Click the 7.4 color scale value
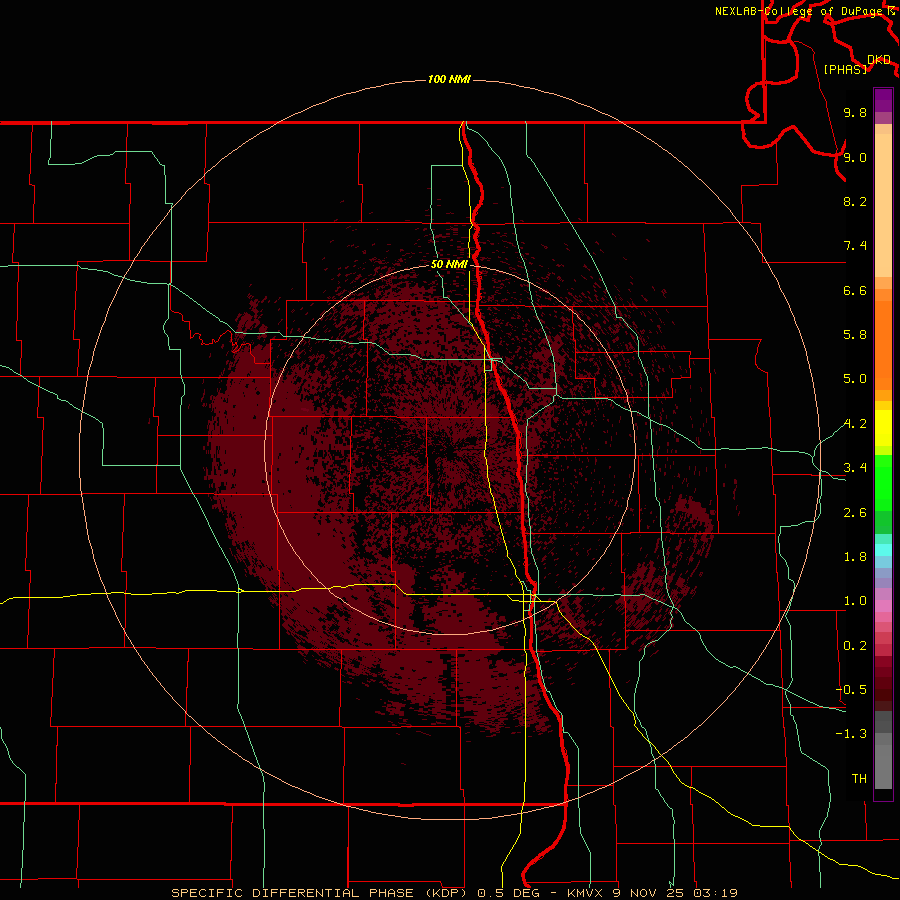Viewport: 900px width, 900px height. tap(855, 246)
